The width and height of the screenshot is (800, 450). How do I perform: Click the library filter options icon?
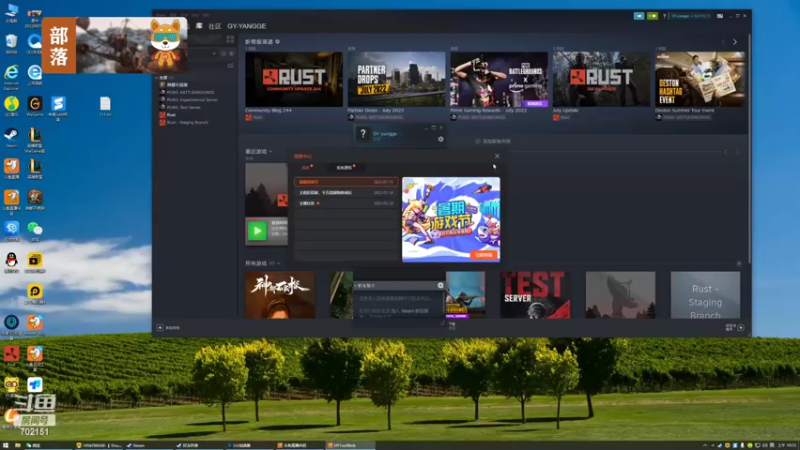coord(230,65)
